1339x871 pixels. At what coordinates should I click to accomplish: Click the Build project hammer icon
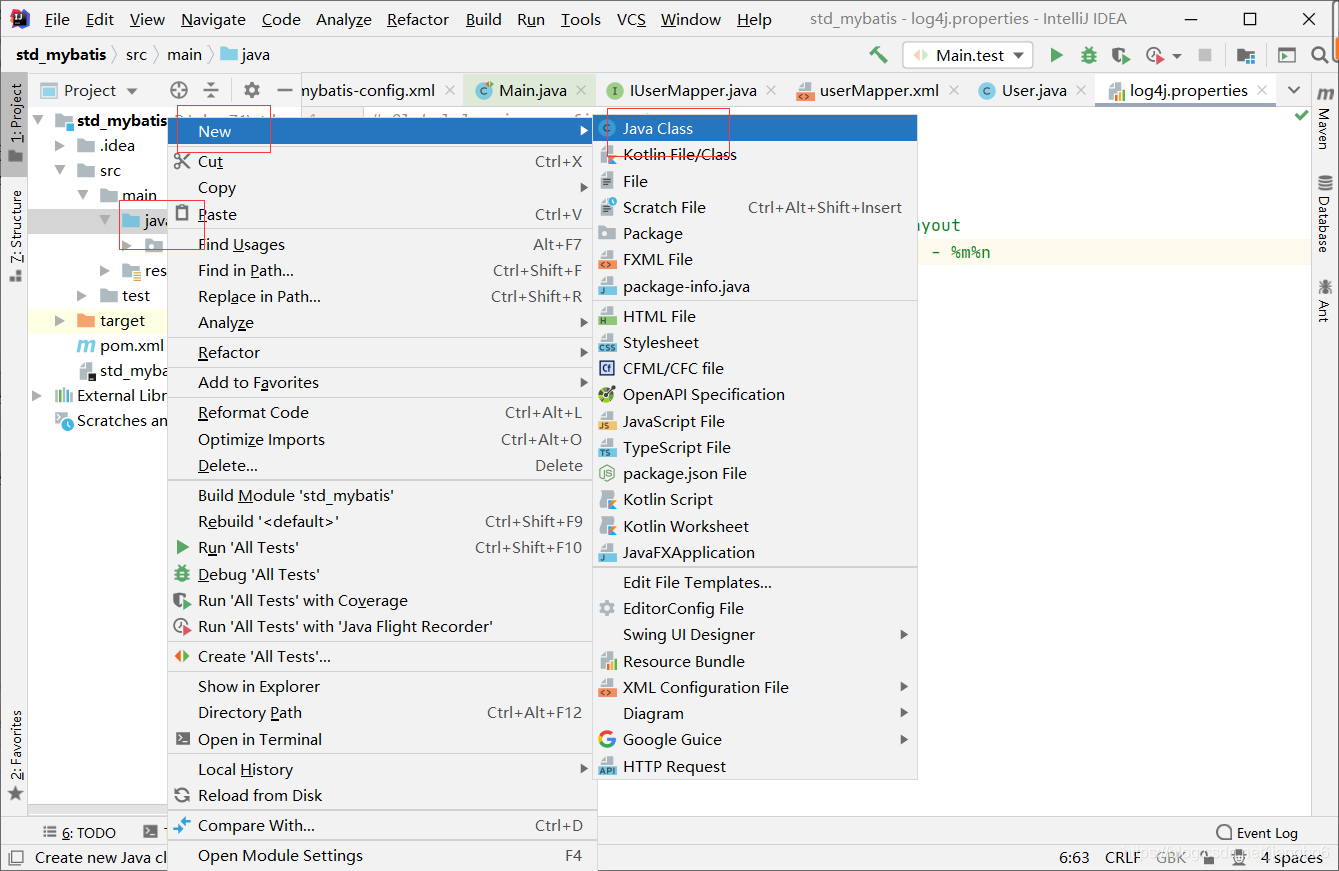coord(878,55)
